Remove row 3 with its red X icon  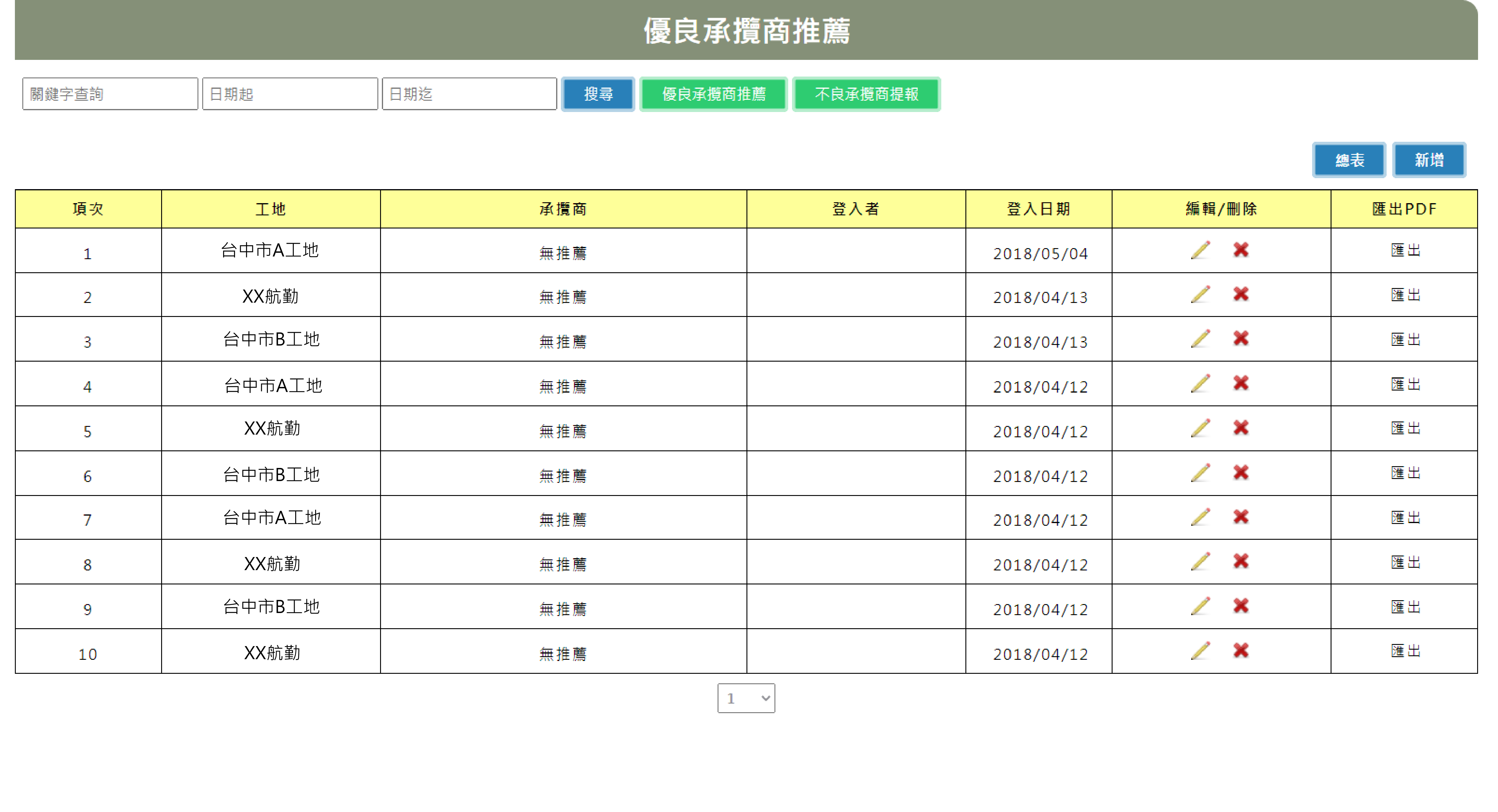click(1240, 338)
